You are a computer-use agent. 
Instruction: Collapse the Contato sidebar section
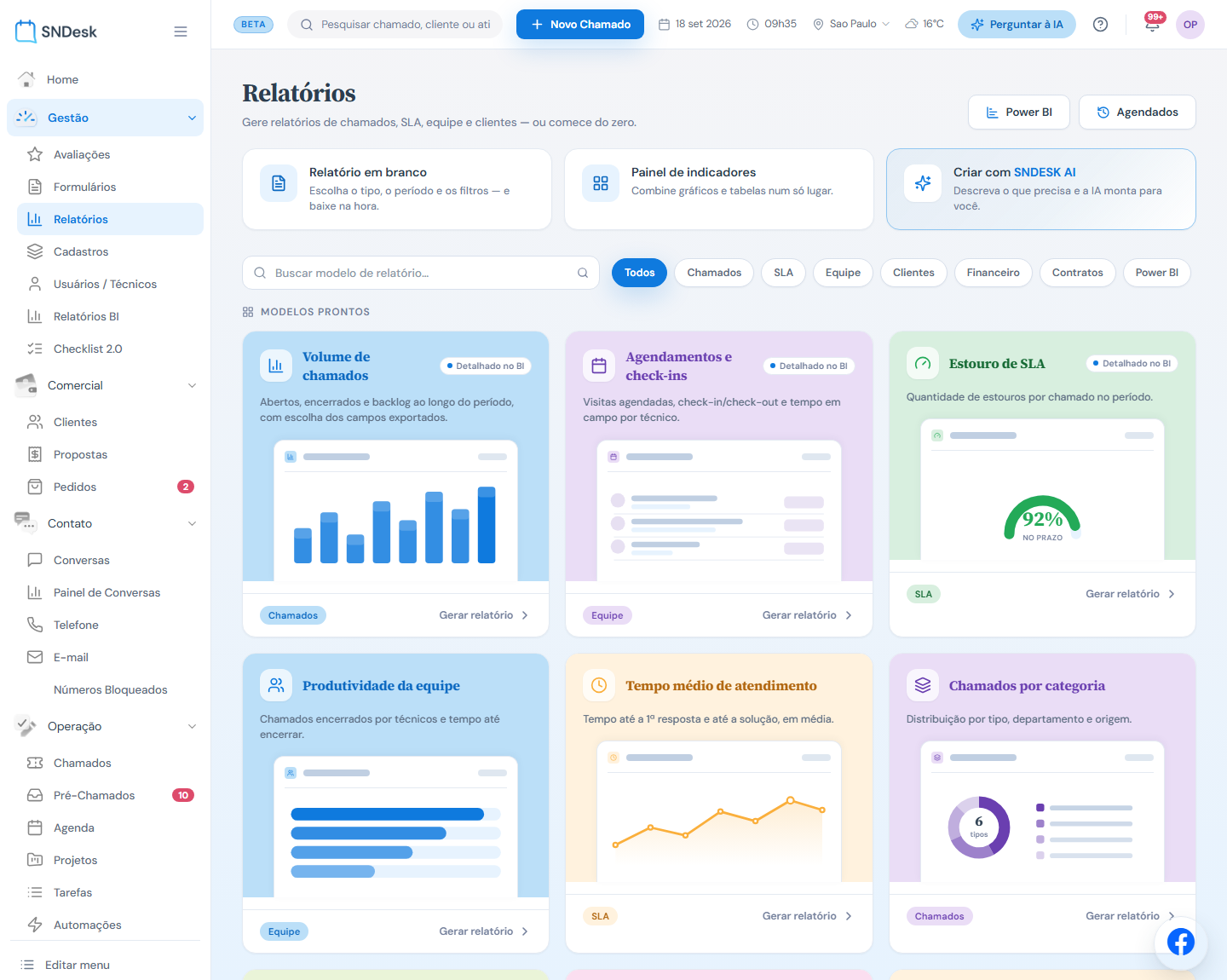(x=105, y=523)
